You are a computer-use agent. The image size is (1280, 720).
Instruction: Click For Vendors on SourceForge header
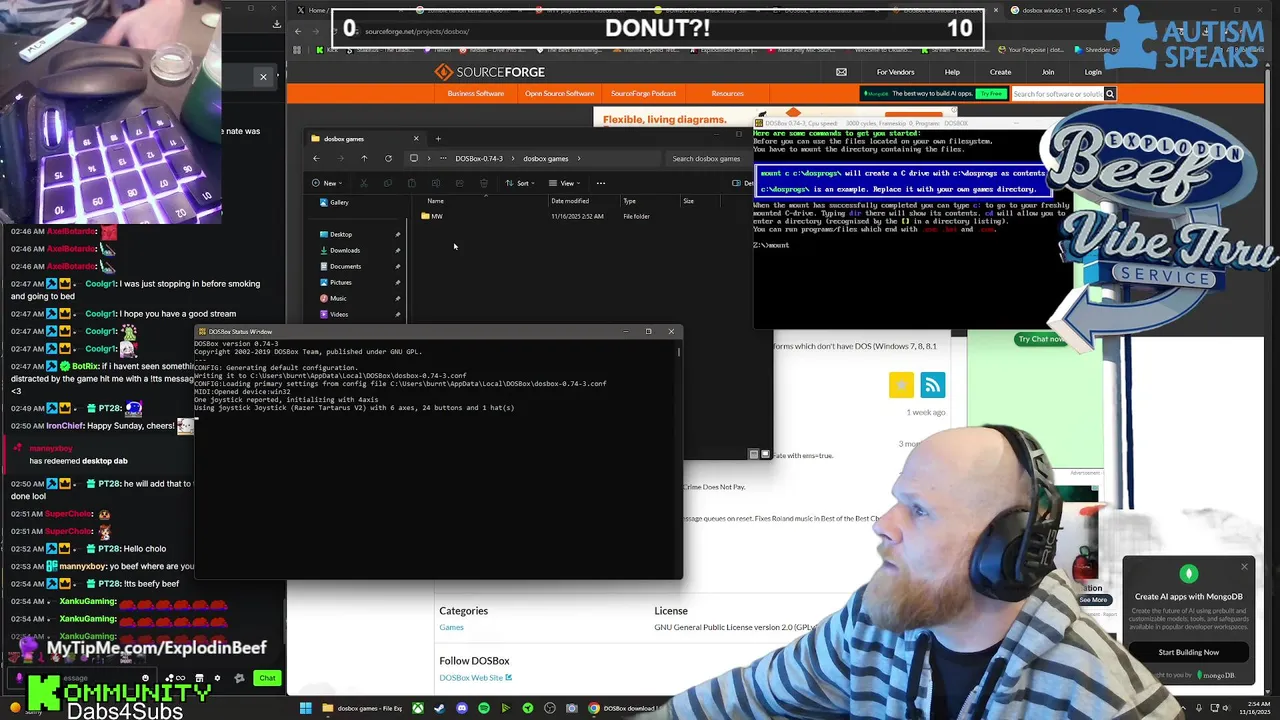tap(895, 72)
